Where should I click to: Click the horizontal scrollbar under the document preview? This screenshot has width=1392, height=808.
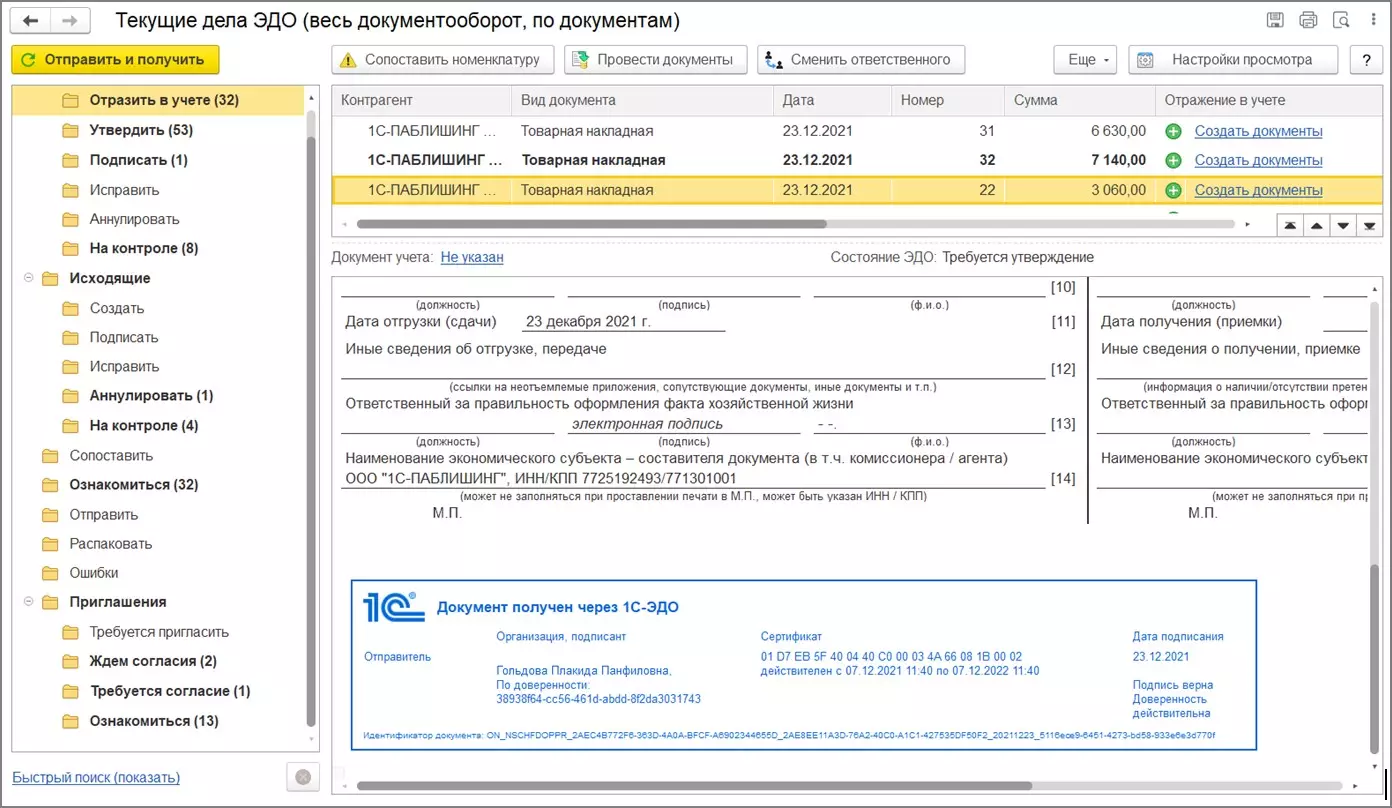(693, 786)
